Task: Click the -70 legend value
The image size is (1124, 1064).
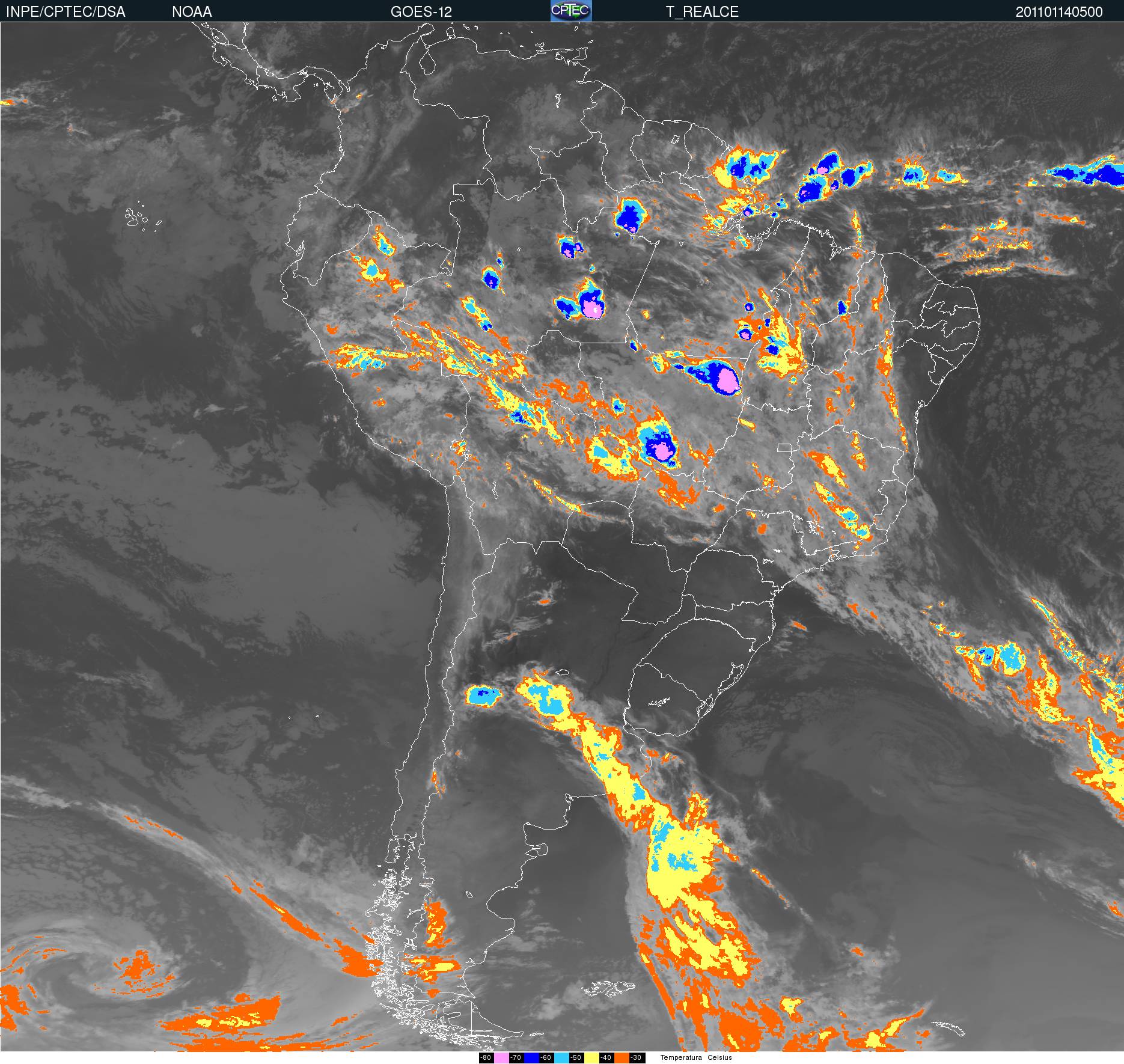Action: pyautogui.click(x=516, y=1058)
